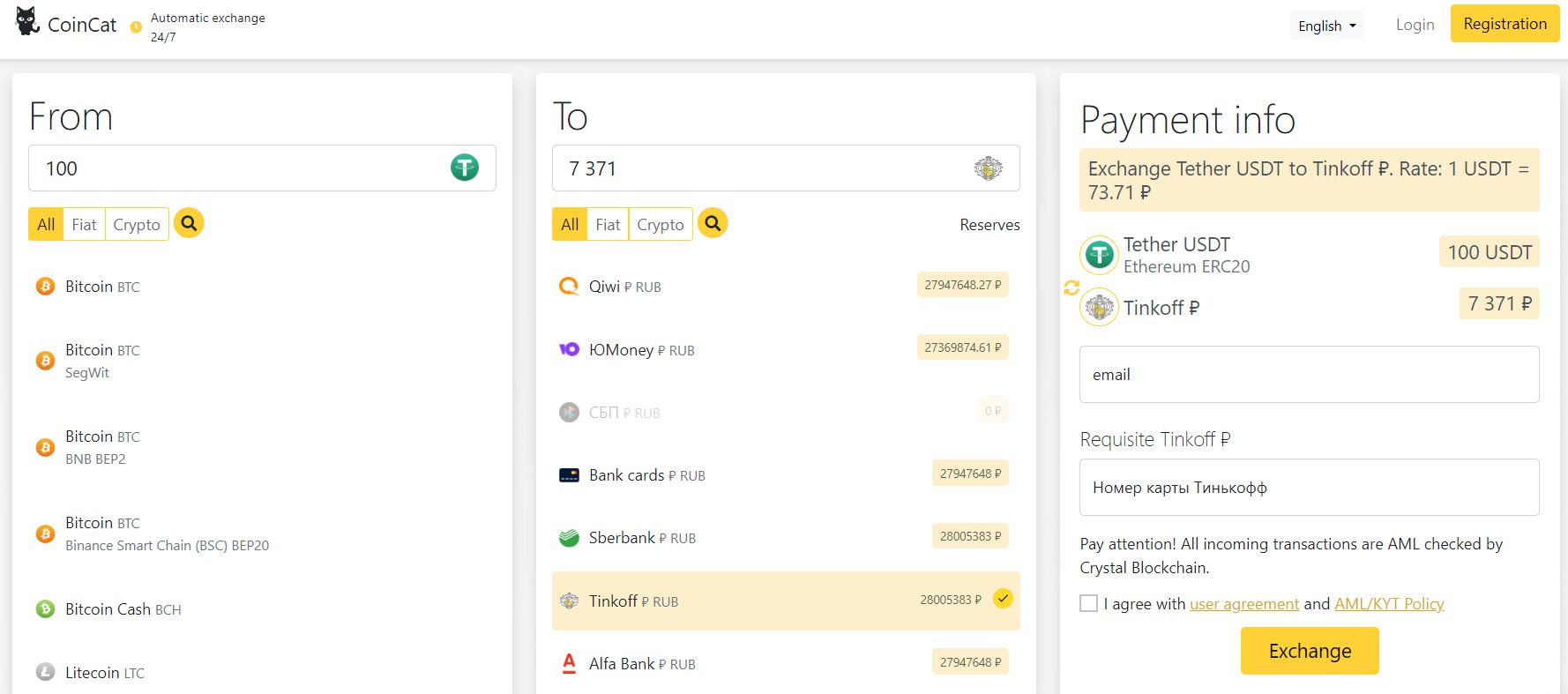
Task: Click the email input field
Action: pos(1310,375)
